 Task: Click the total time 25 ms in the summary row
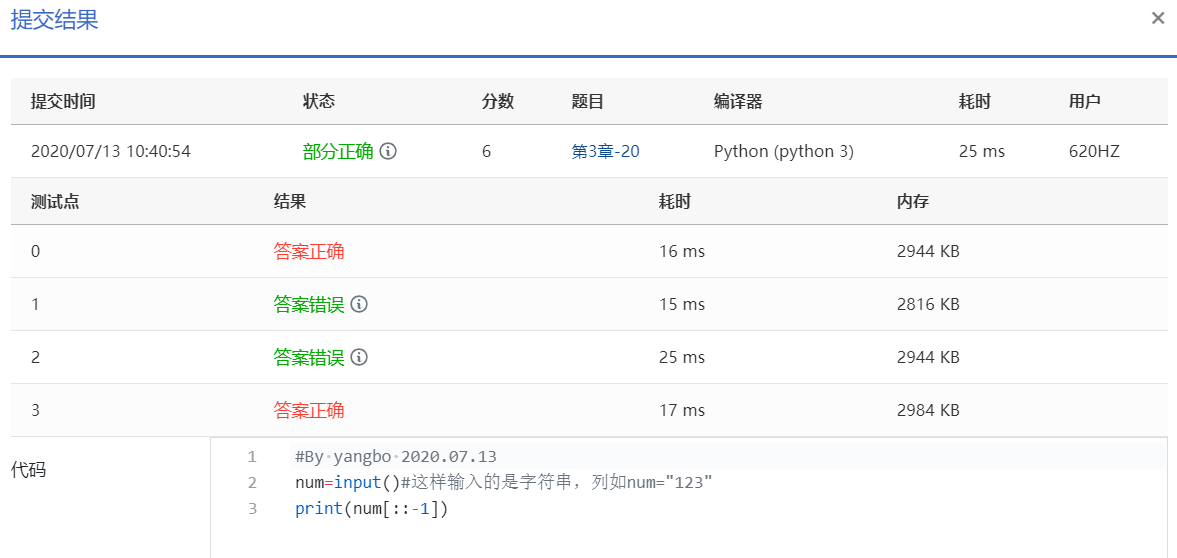click(982, 151)
